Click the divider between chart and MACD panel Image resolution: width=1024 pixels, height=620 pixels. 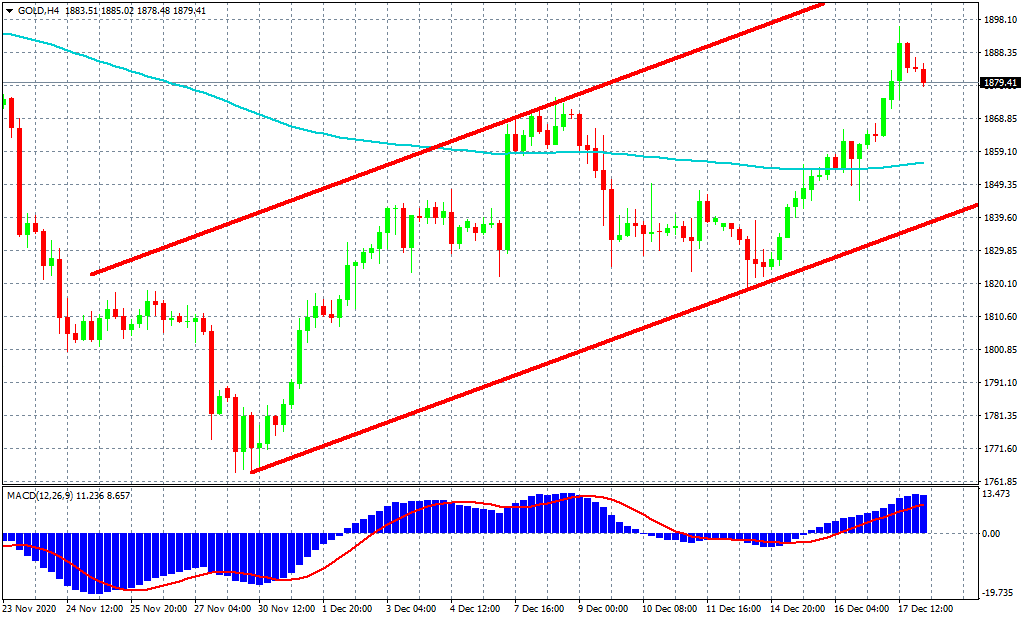(500, 486)
